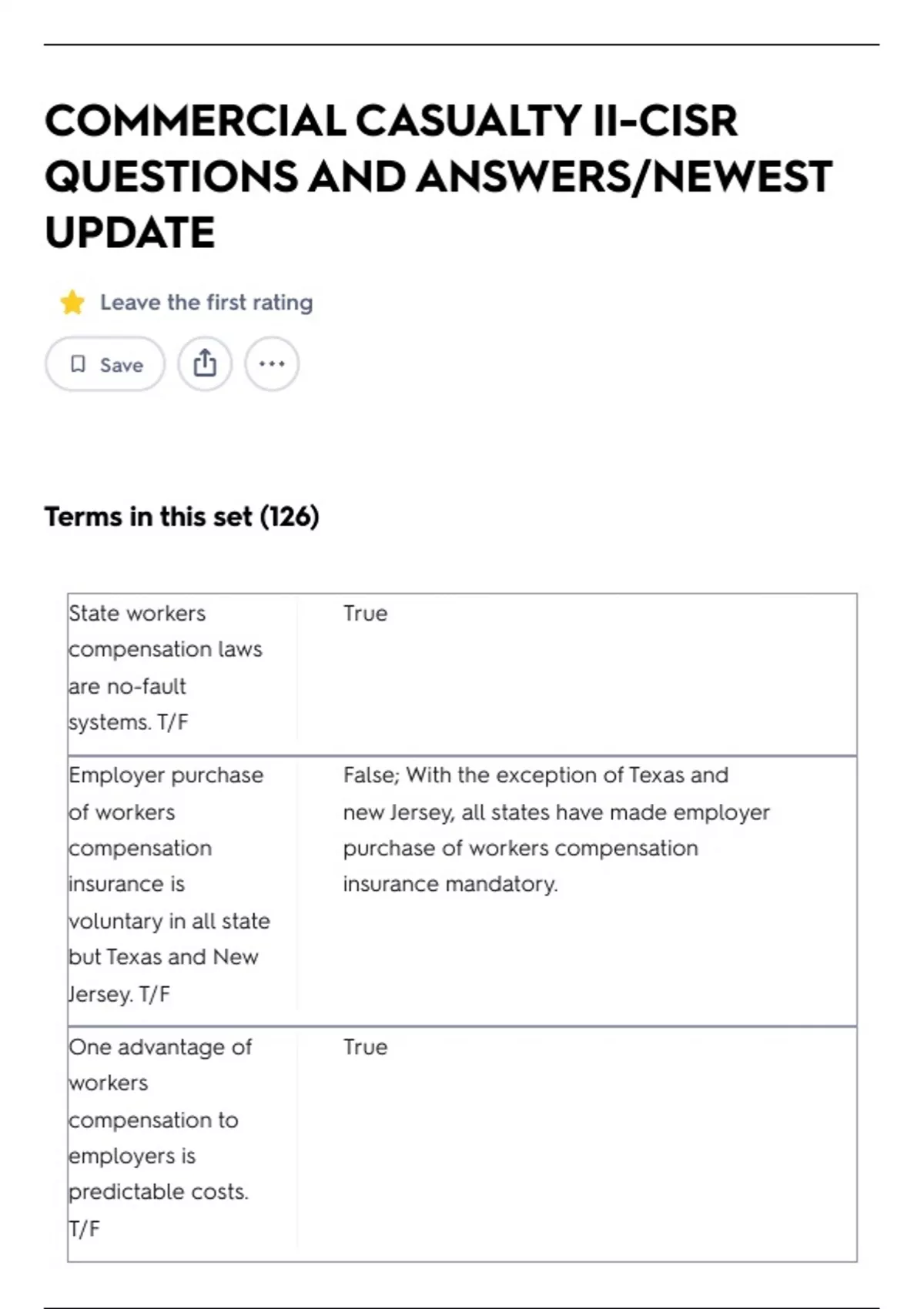This screenshot has width=924, height=1309.
Task: Click the Save button
Action: (x=105, y=363)
